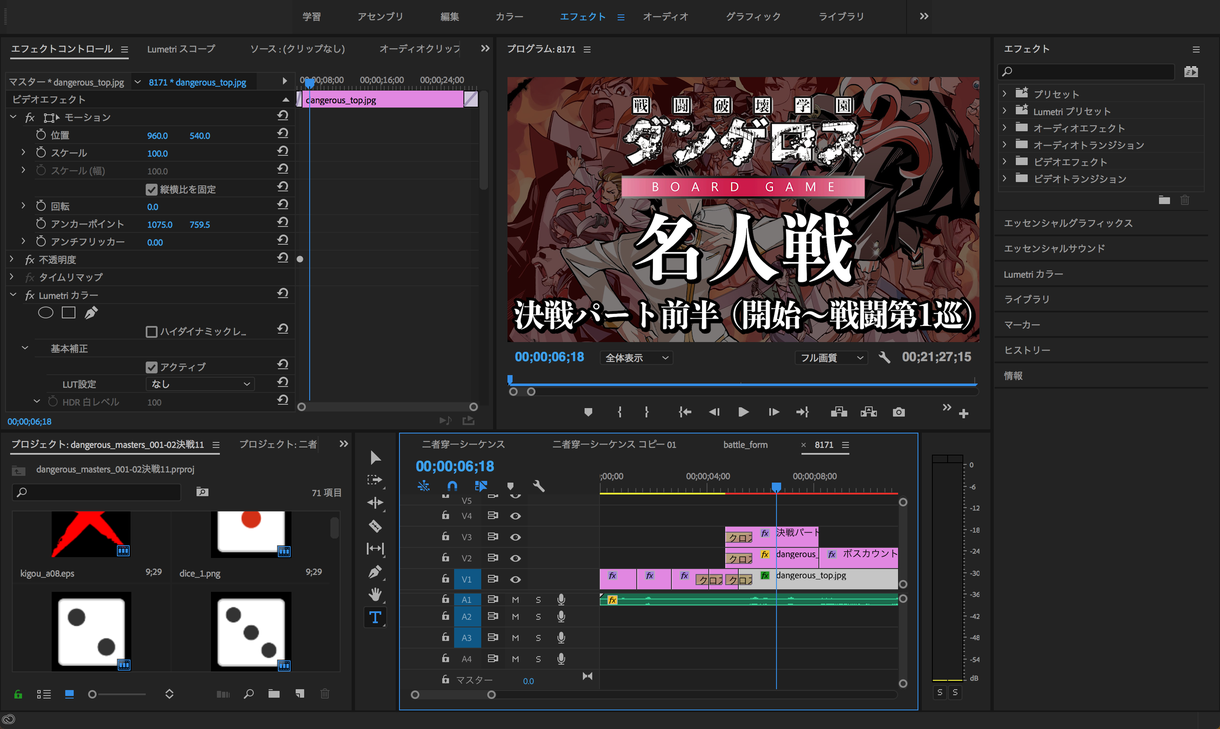Screen dimensions: 1220x729
Task: Switch to the カラー workspace
Action: tap(509, 17)
